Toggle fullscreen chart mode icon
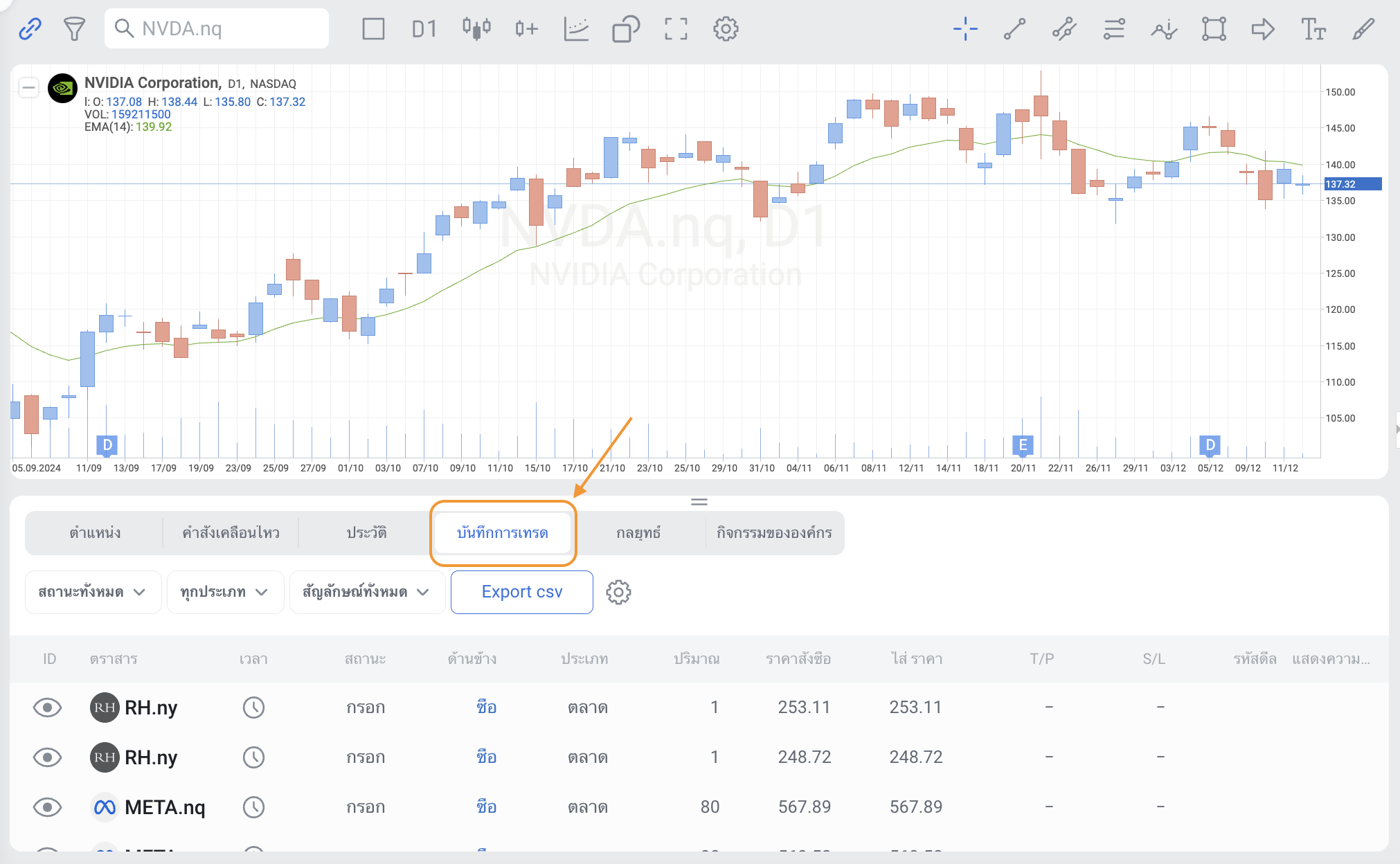1400x864 pixels. tap(676, 29)
